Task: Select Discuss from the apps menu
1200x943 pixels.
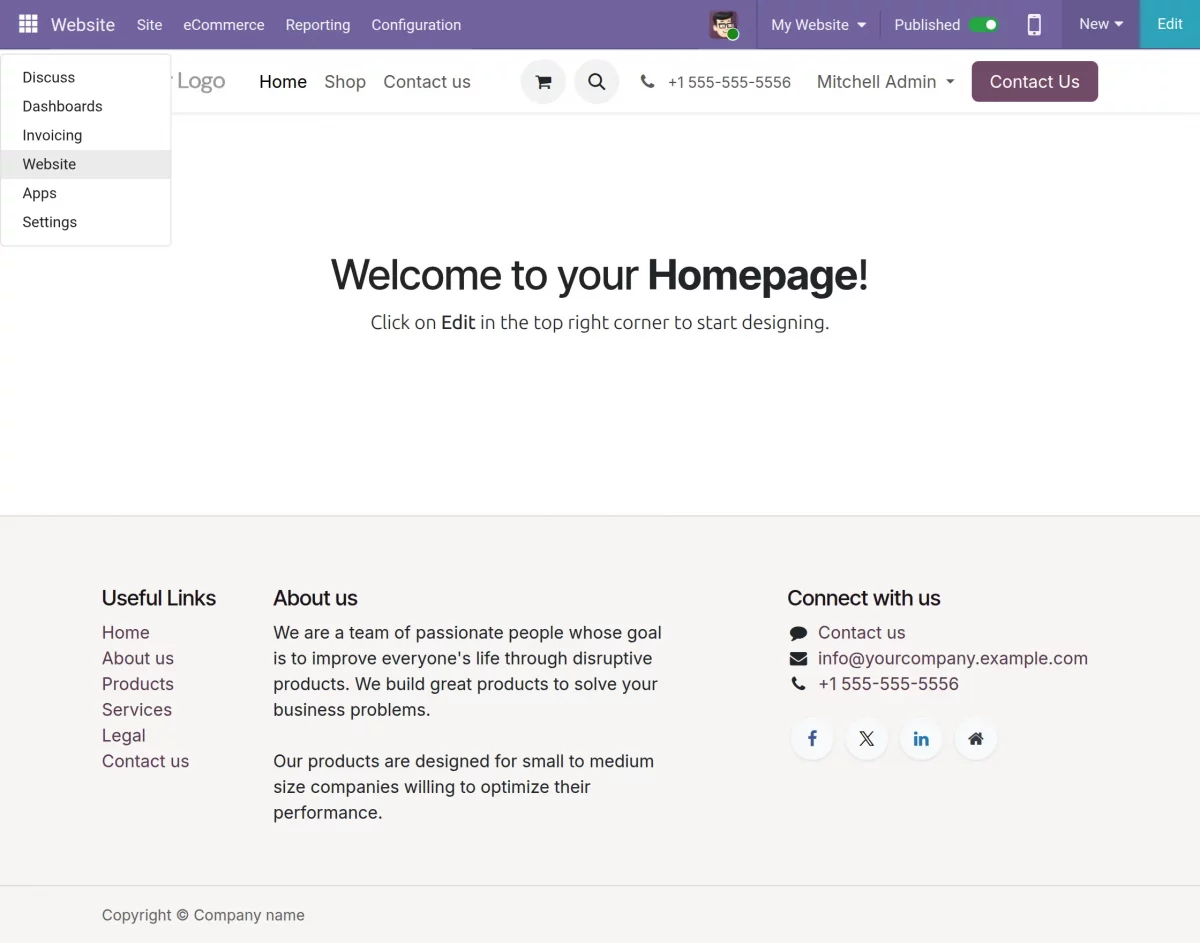Action: tap(86, 77)
